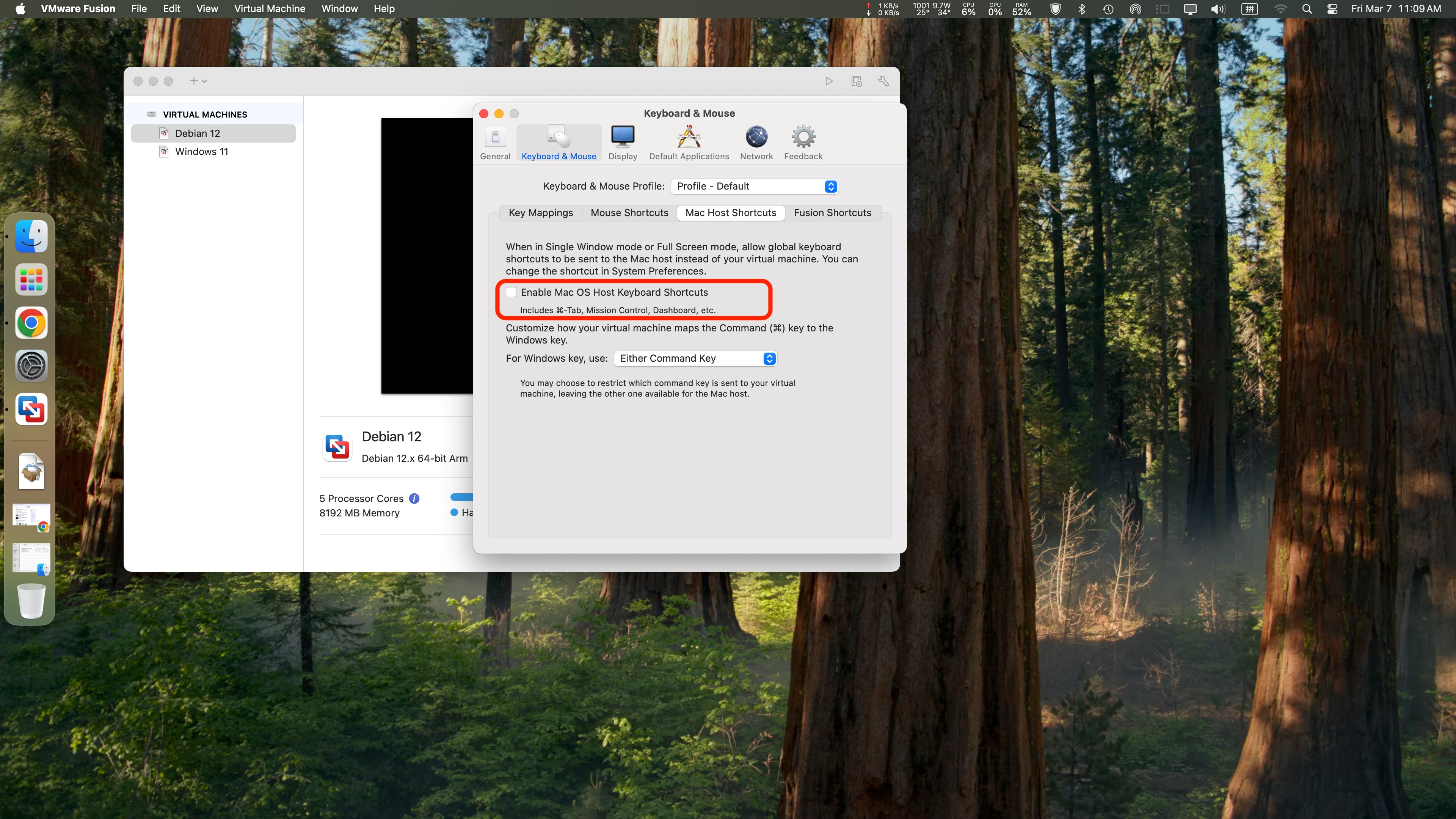Open the File menu
1456x819 pixels.
coord(138,8)
